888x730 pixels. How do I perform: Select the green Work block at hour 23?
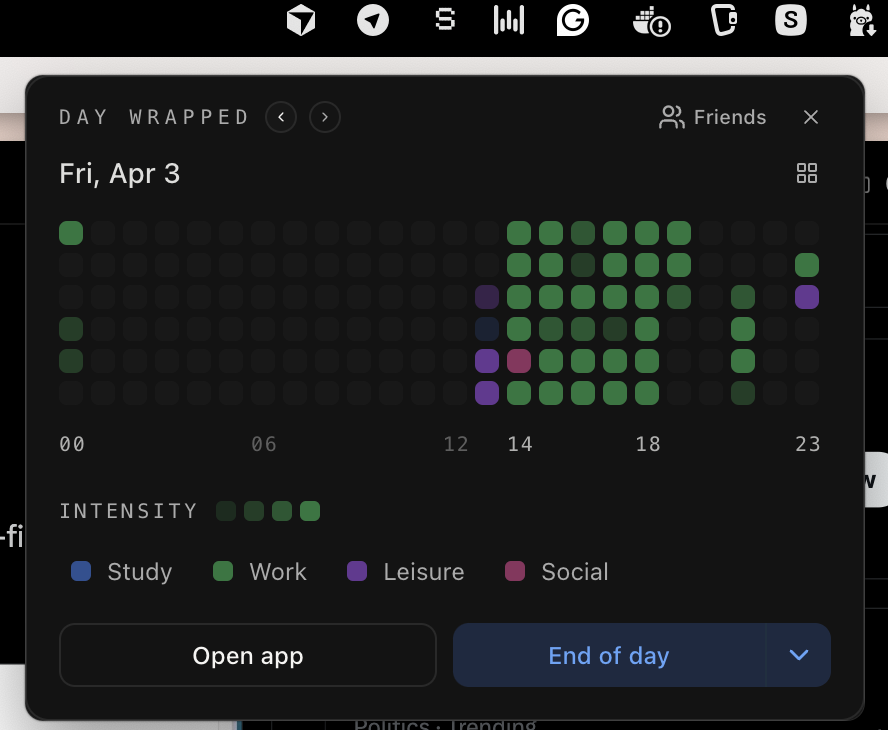(806, 265)
